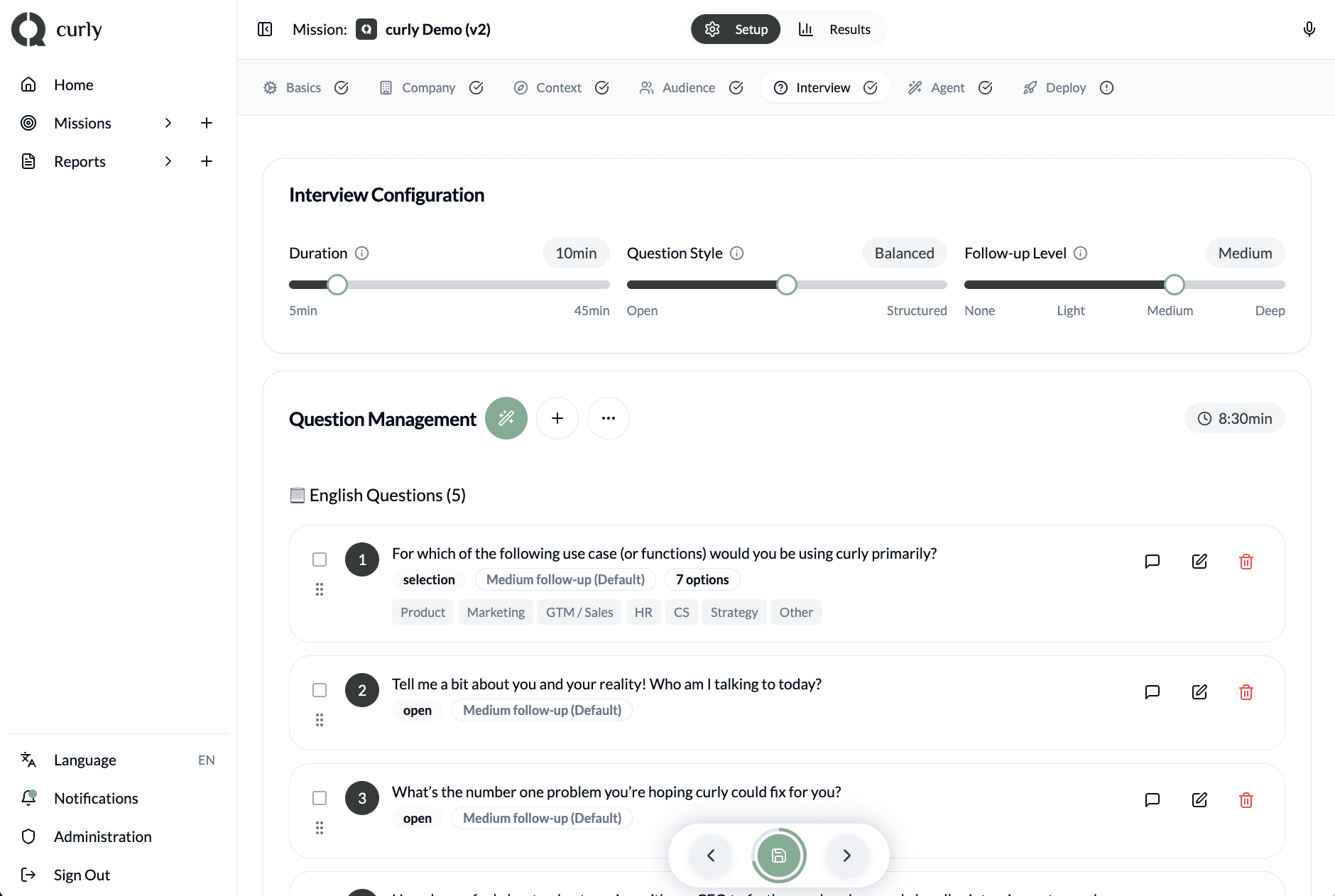
Task: Open comment icon for question 1
Action: pos(1153,562)
